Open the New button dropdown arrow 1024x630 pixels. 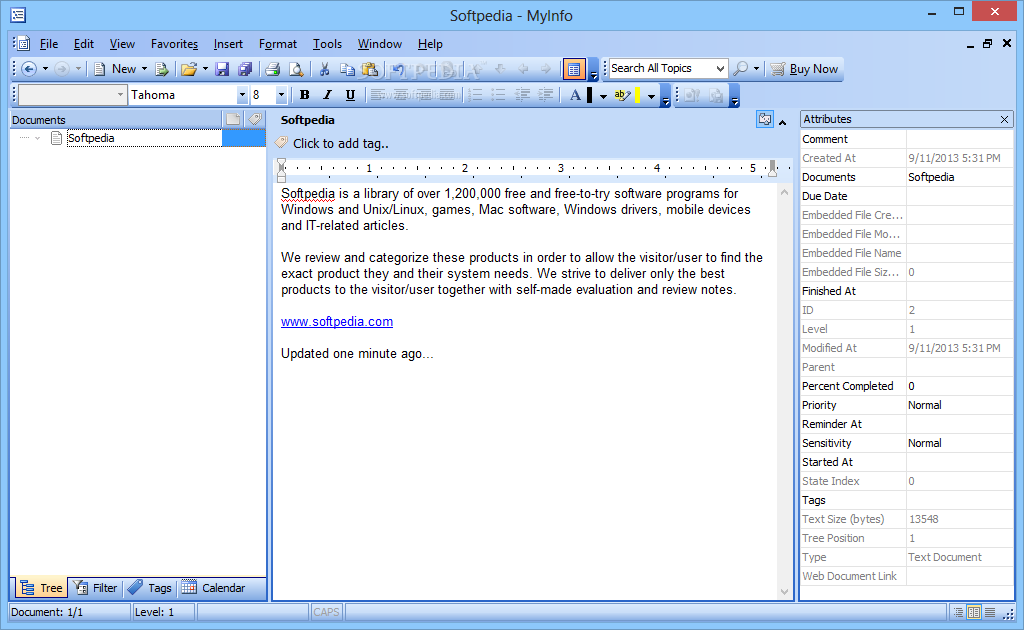144,69
